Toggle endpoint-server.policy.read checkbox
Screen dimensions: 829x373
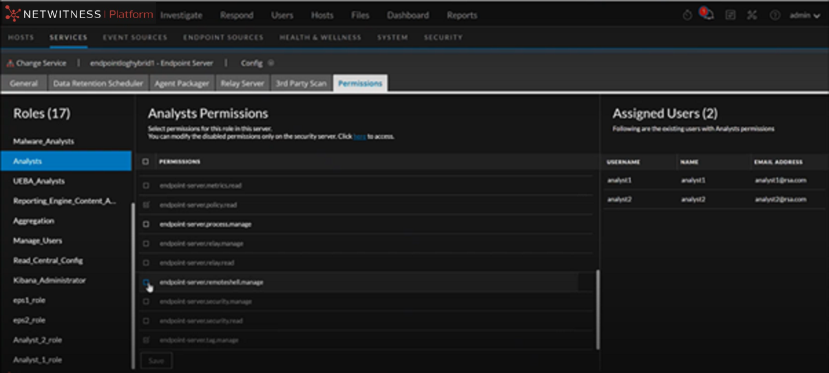click(x=146, y=204)
